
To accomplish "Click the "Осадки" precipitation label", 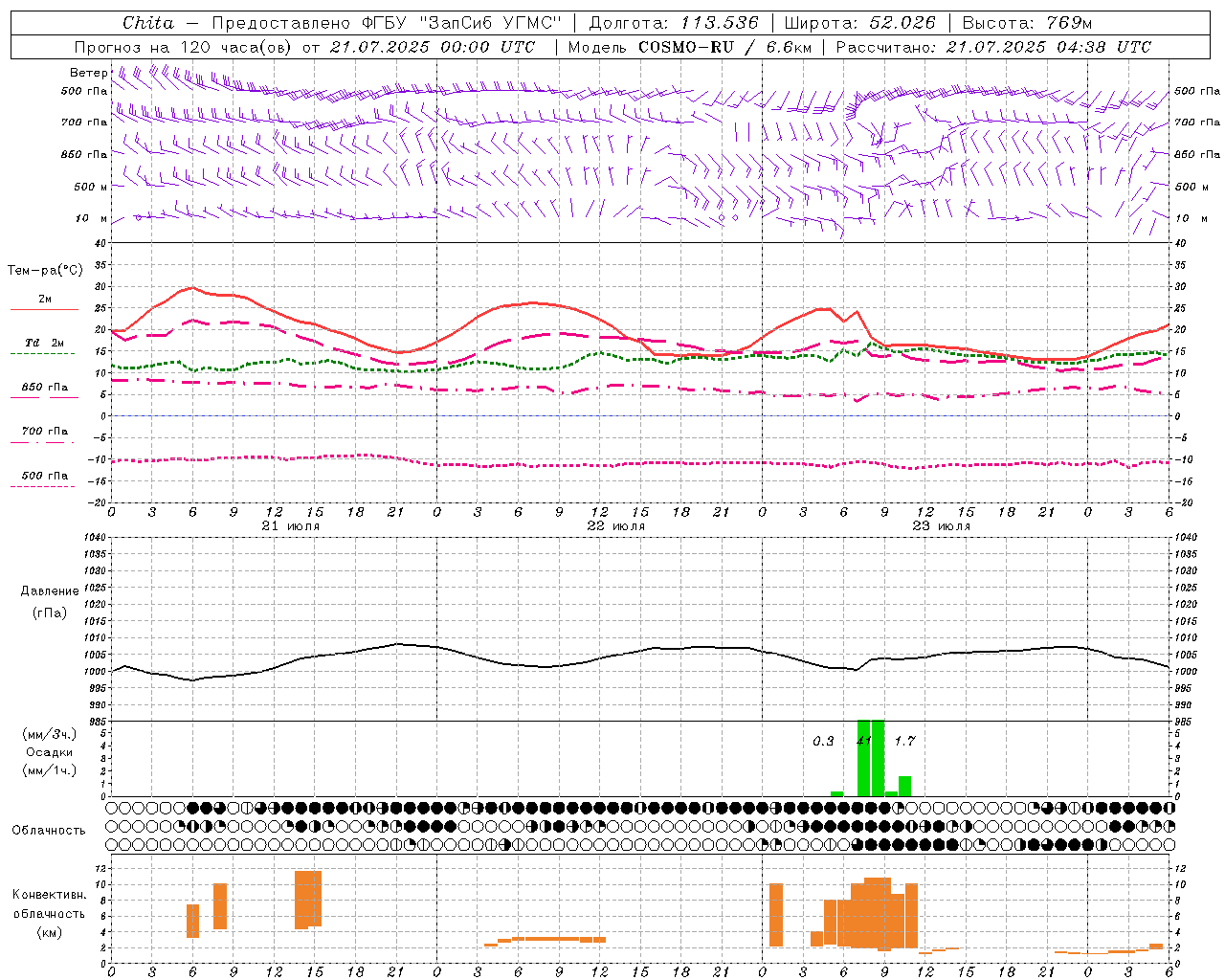I will (x=50, y=752).
